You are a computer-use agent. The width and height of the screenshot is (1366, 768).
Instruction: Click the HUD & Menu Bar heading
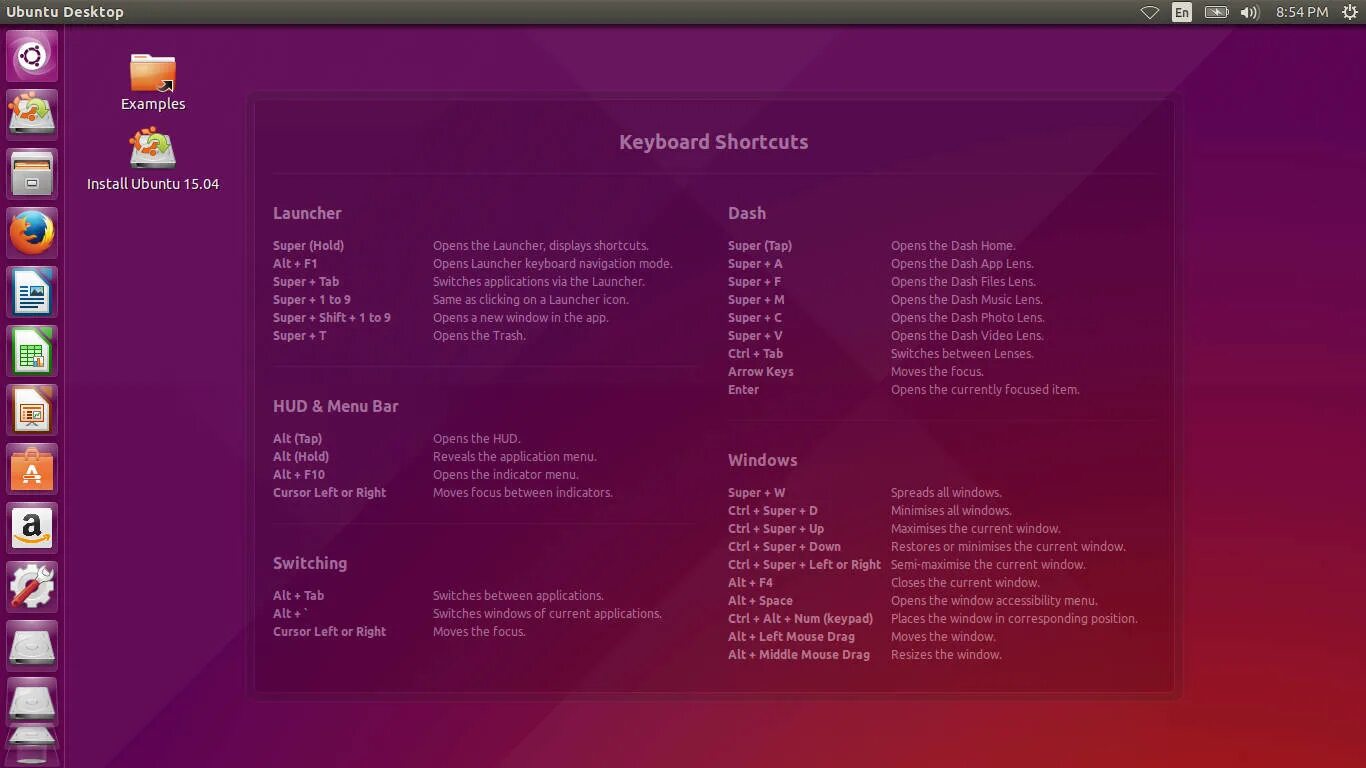(336, 406)
